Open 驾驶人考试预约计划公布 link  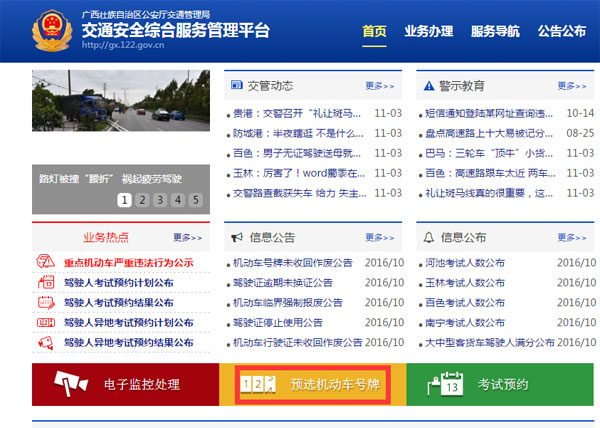tap(119, 282)
